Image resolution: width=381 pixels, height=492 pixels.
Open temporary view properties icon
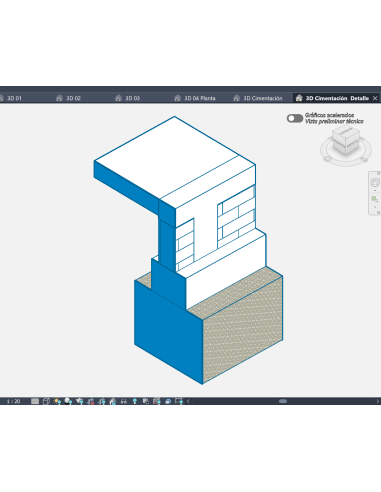146,401
